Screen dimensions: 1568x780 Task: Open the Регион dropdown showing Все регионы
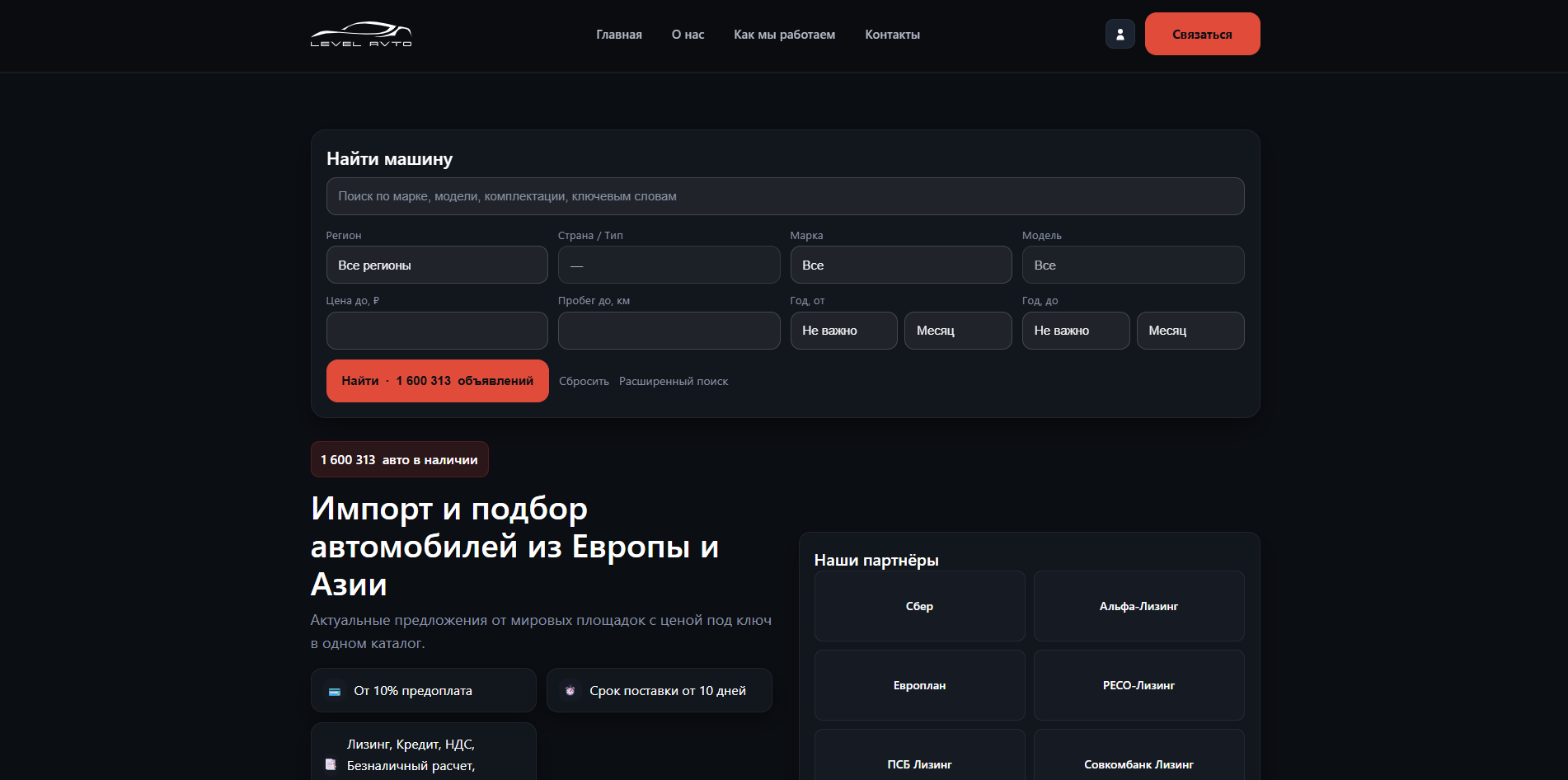point(437,265)
